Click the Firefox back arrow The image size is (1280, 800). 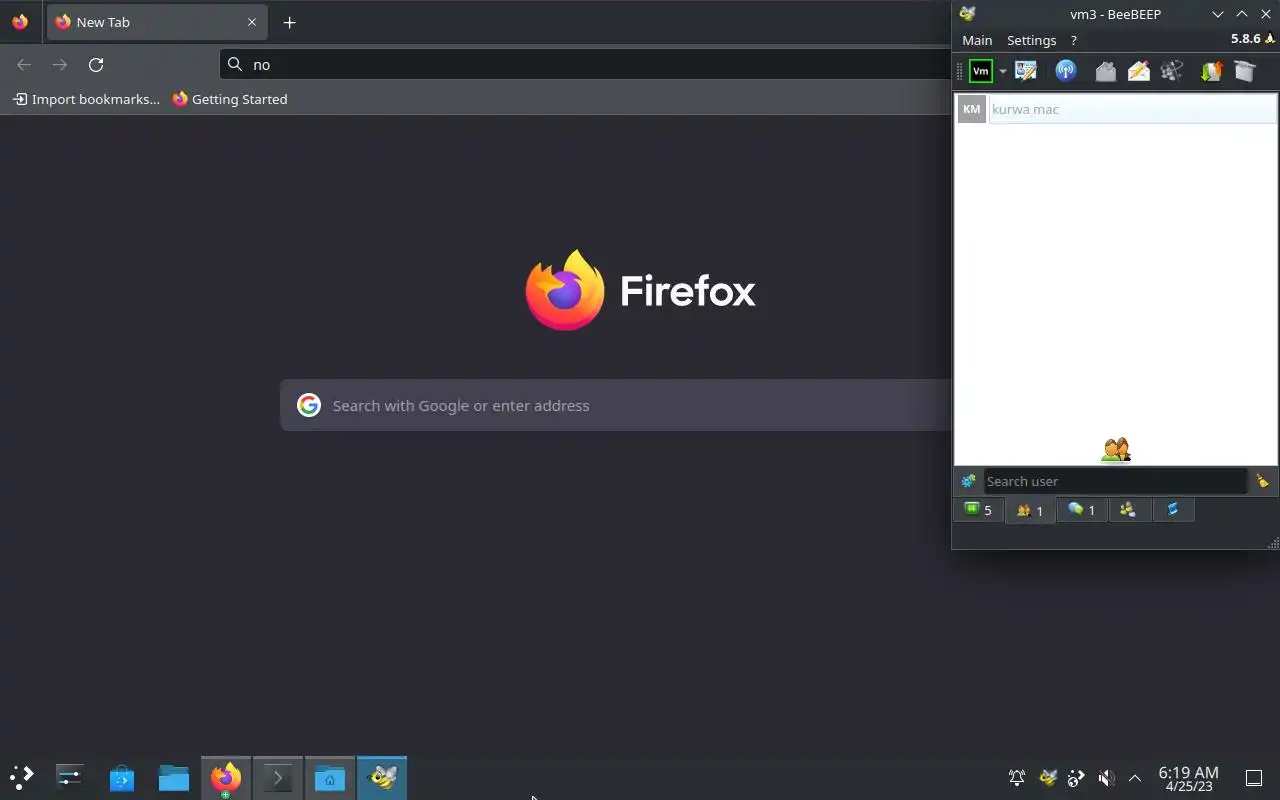pyautogui.click(x=24, y=64)
